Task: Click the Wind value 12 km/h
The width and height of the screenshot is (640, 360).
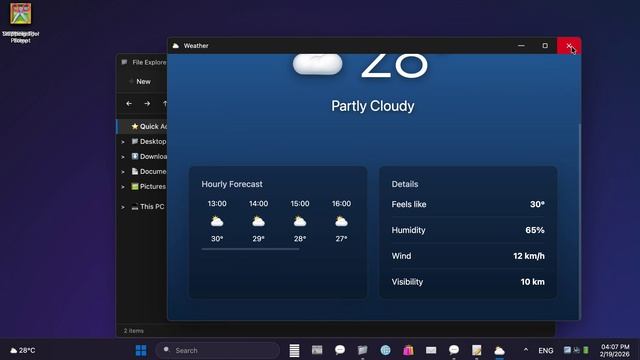Action: (529, 256)
